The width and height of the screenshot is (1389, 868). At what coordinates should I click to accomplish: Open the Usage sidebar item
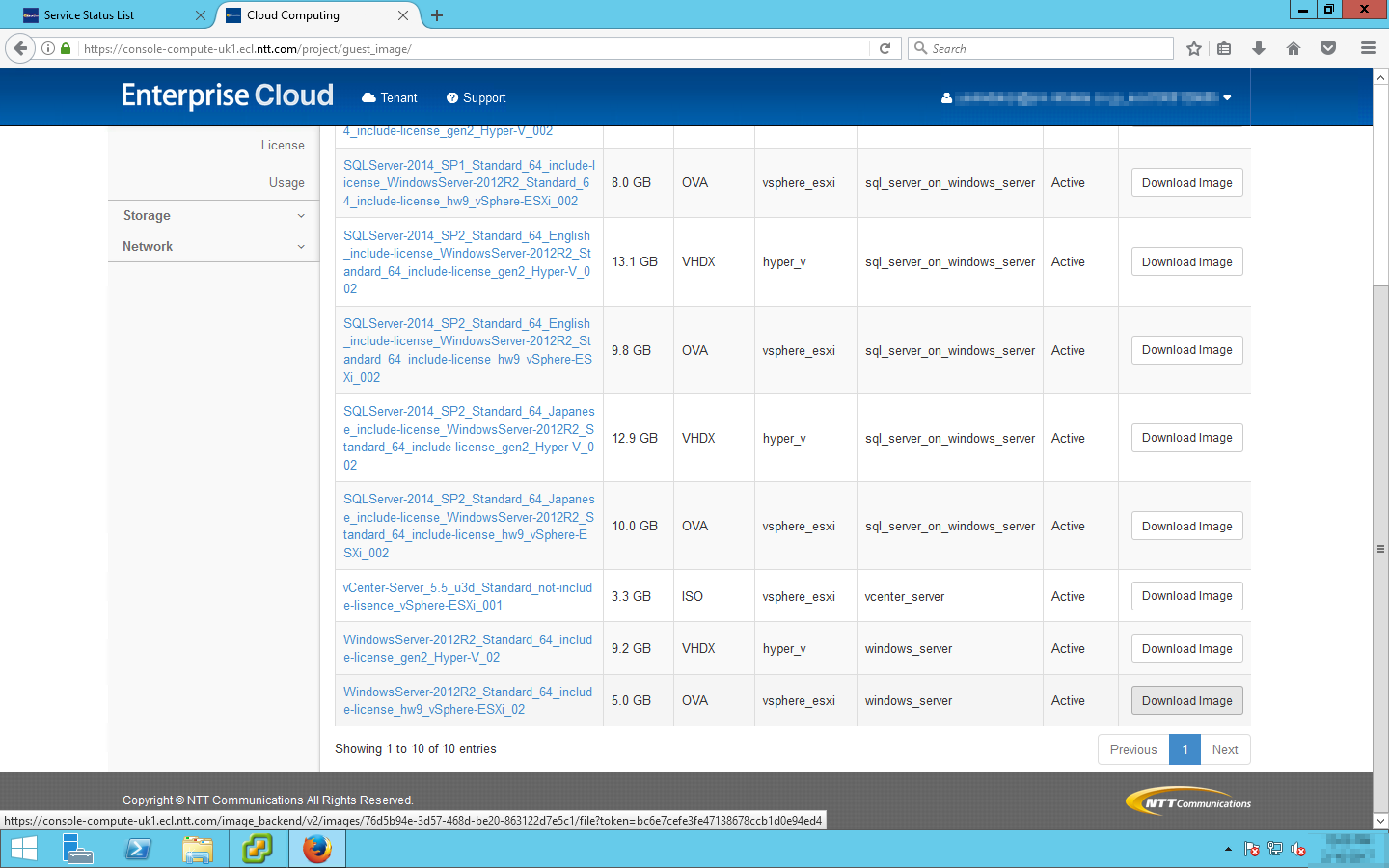pyautogui.click(x=286, y=183)
